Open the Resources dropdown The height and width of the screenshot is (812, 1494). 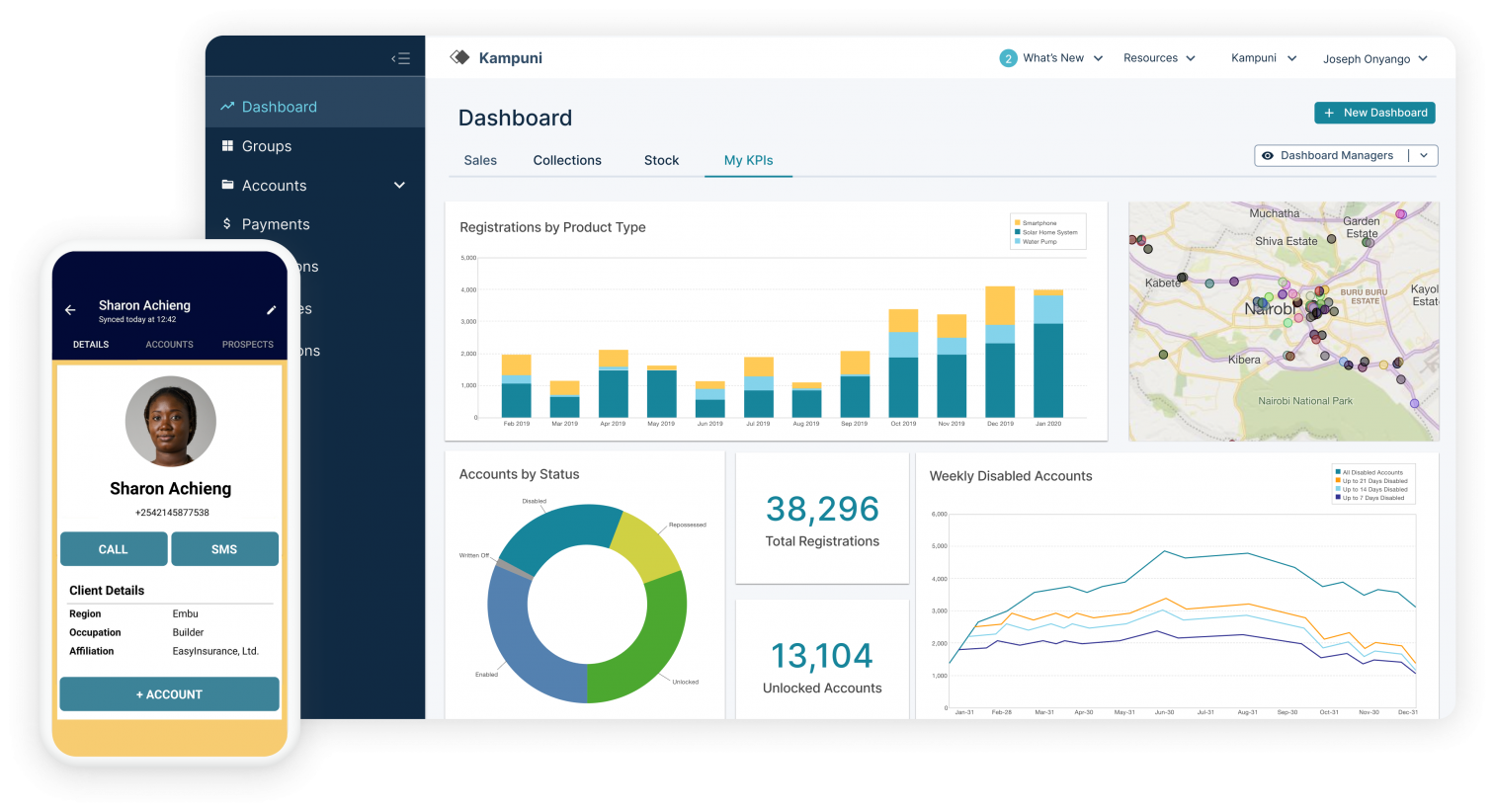[x=1159, y=57]
